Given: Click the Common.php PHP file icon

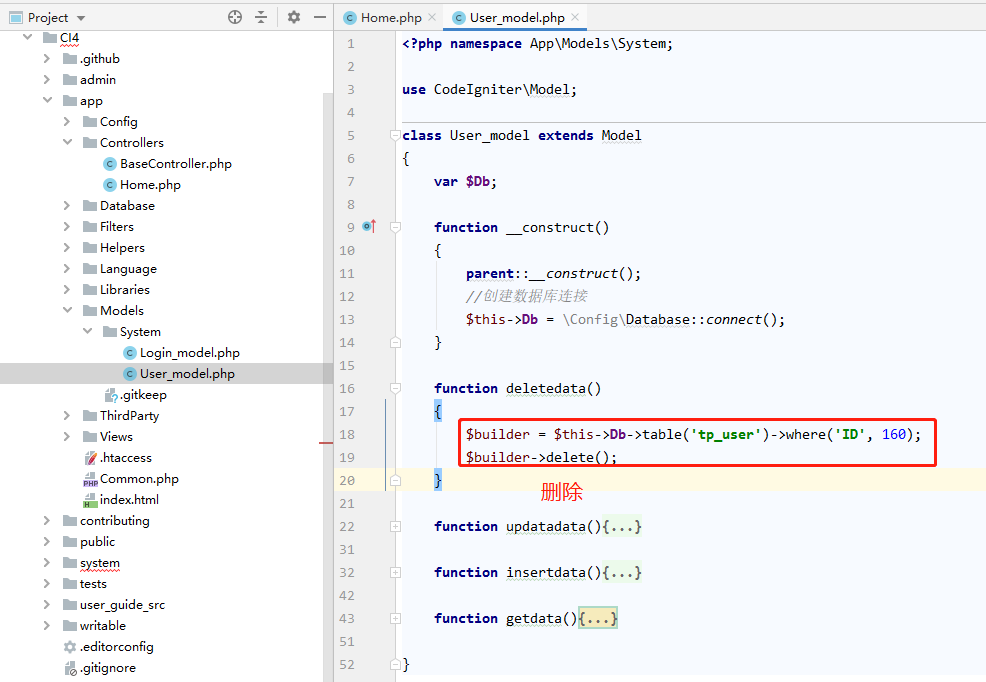Looking at the screenshot, I should pyautogui.click(x=91, y=479).
